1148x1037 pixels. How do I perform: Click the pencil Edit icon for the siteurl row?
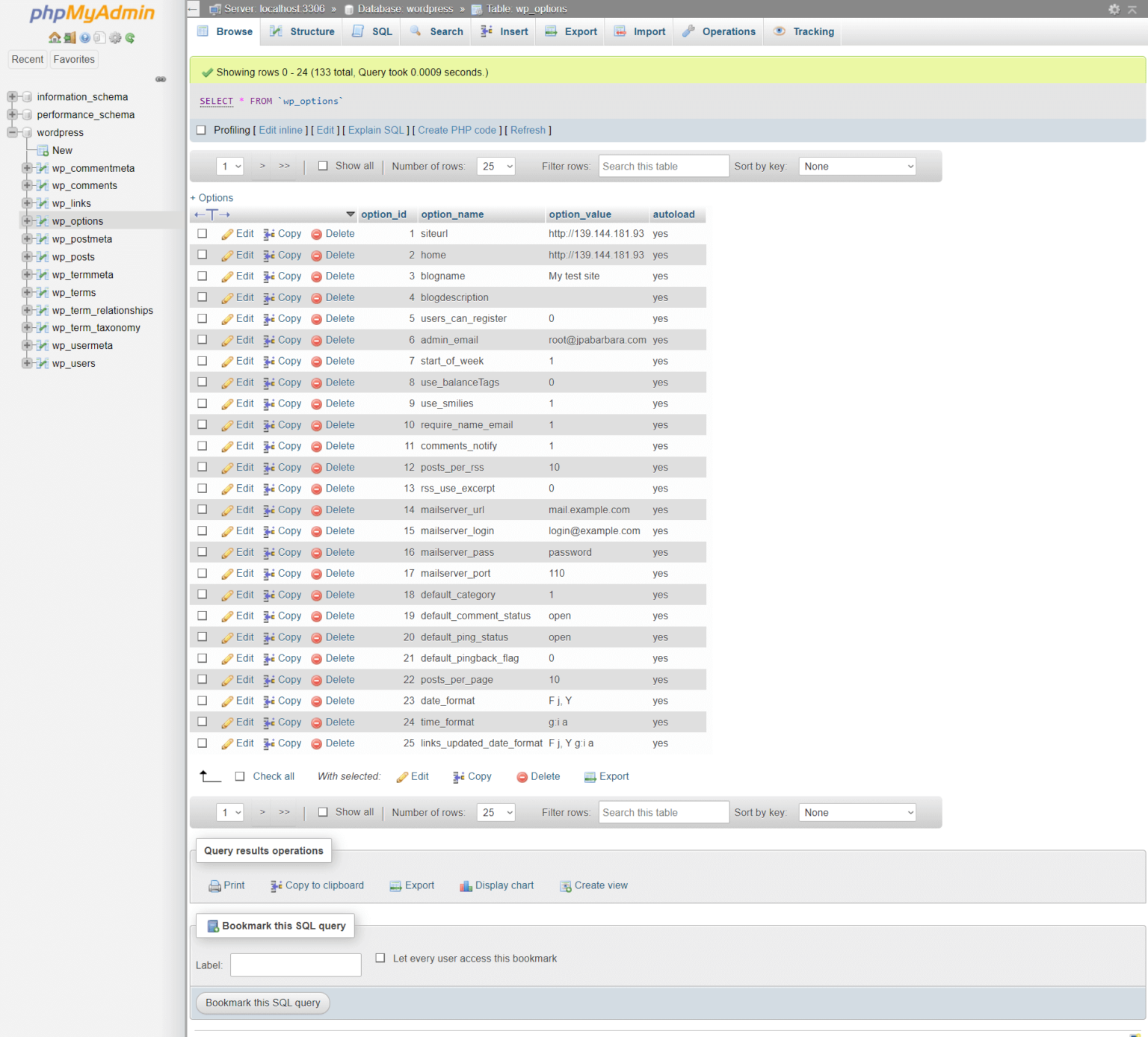[227, 234]
